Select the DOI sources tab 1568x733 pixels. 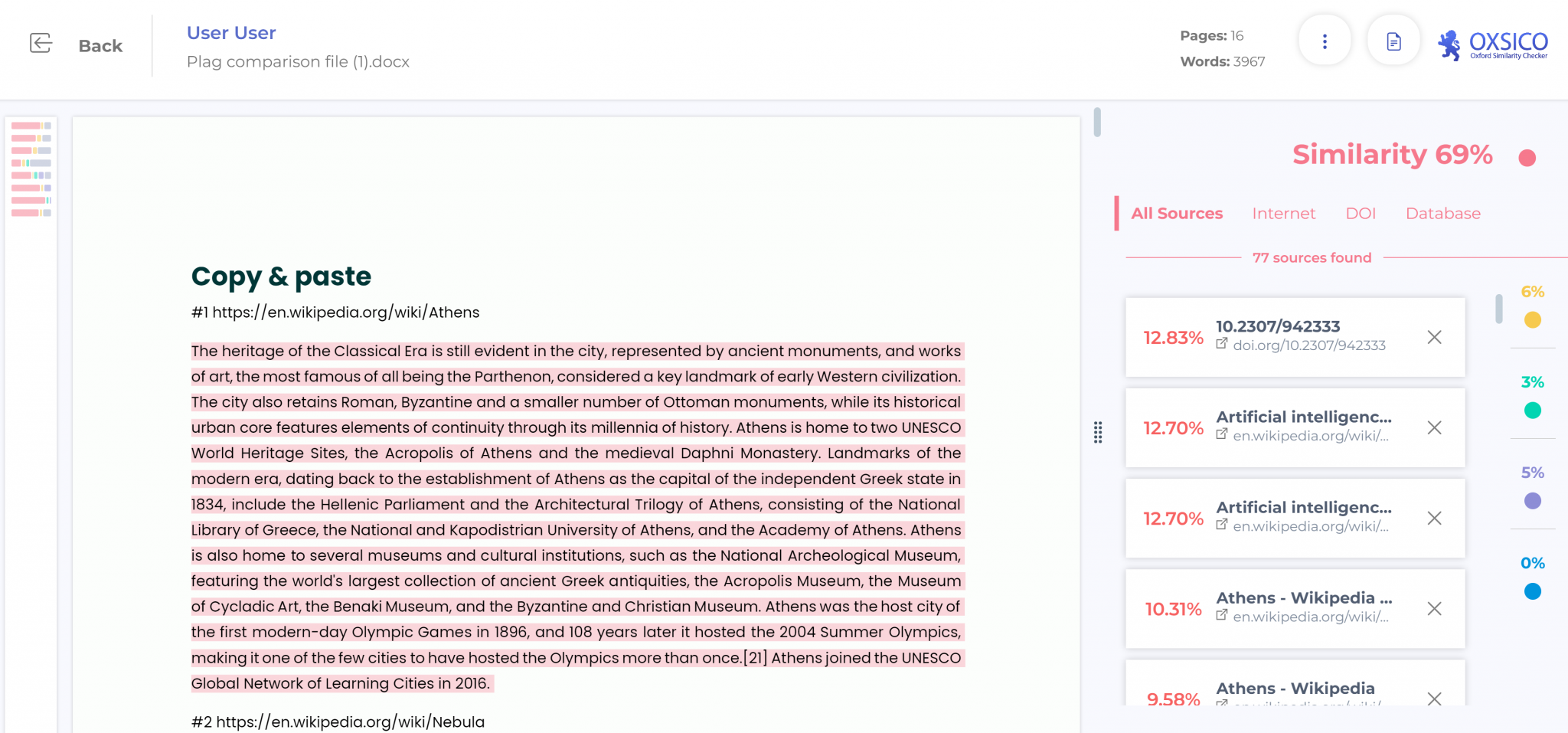coord(1361,214)
